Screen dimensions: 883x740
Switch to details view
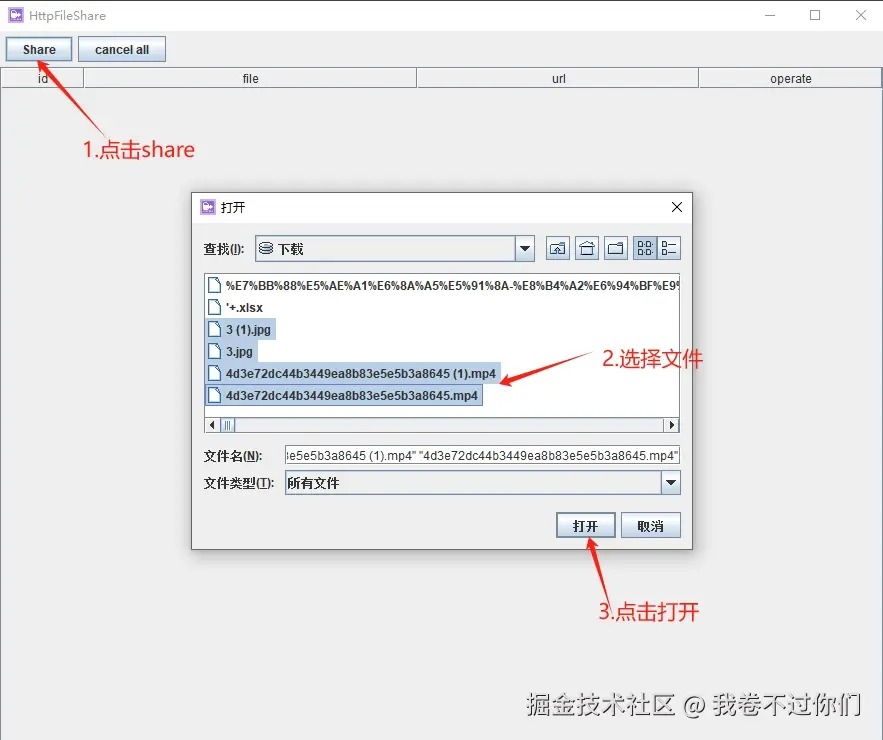coord(669,248)
